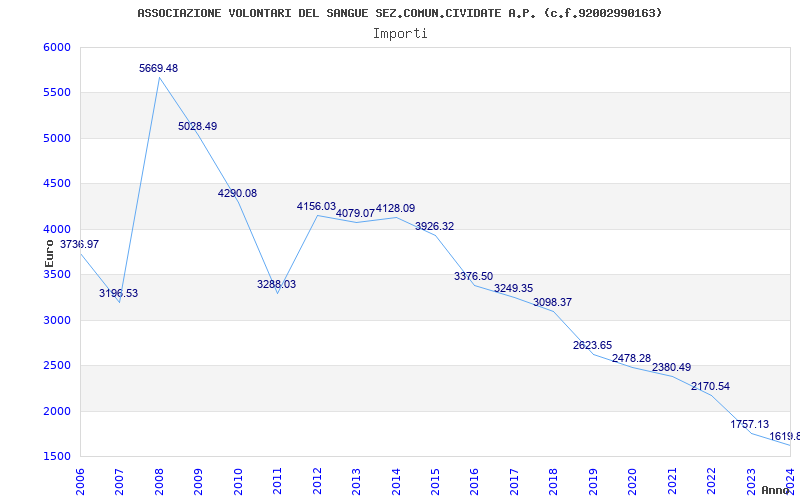Select the data label 4156.03

(316, 207)
